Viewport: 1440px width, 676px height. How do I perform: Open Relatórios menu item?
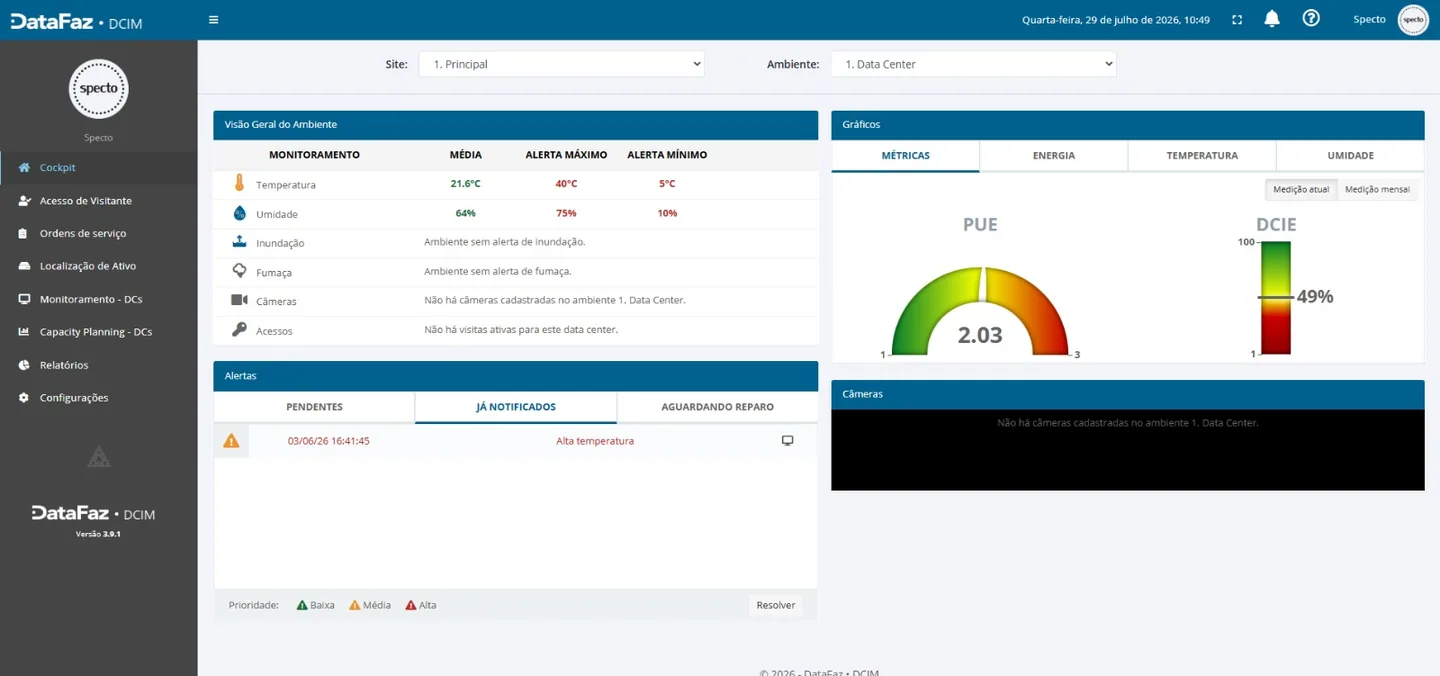98,365
